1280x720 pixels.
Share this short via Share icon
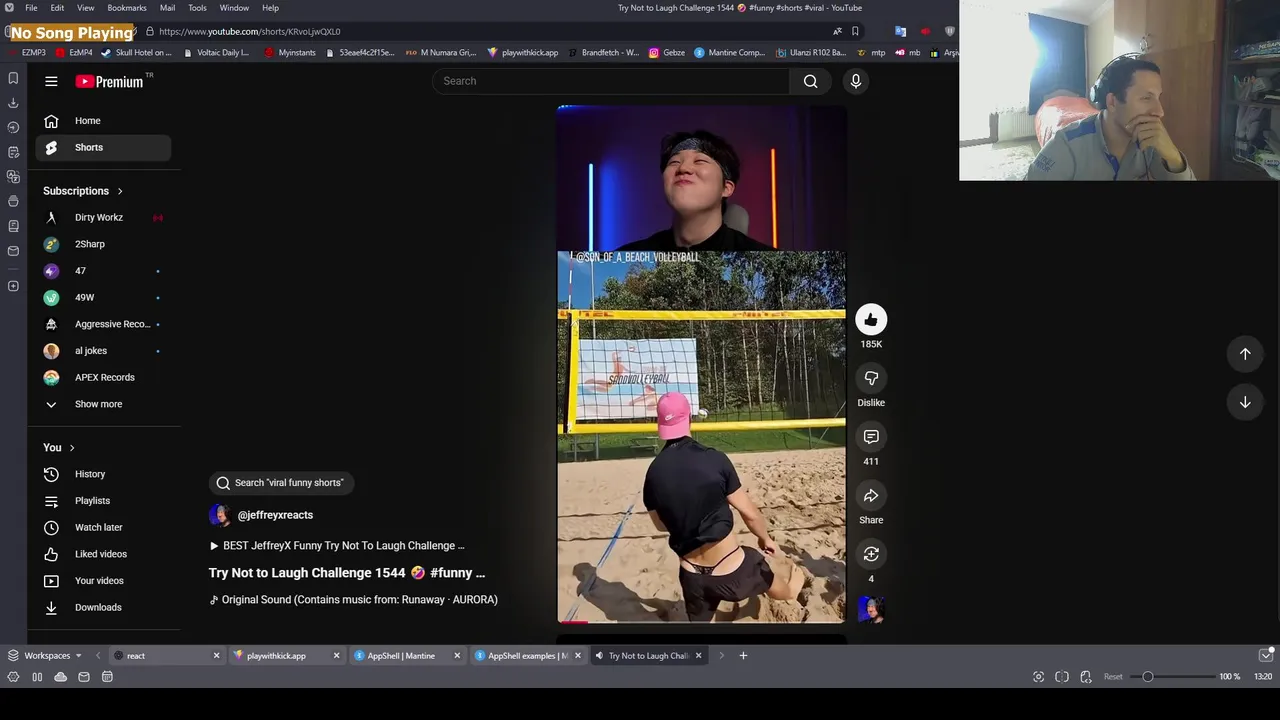(x=871, y=496)
